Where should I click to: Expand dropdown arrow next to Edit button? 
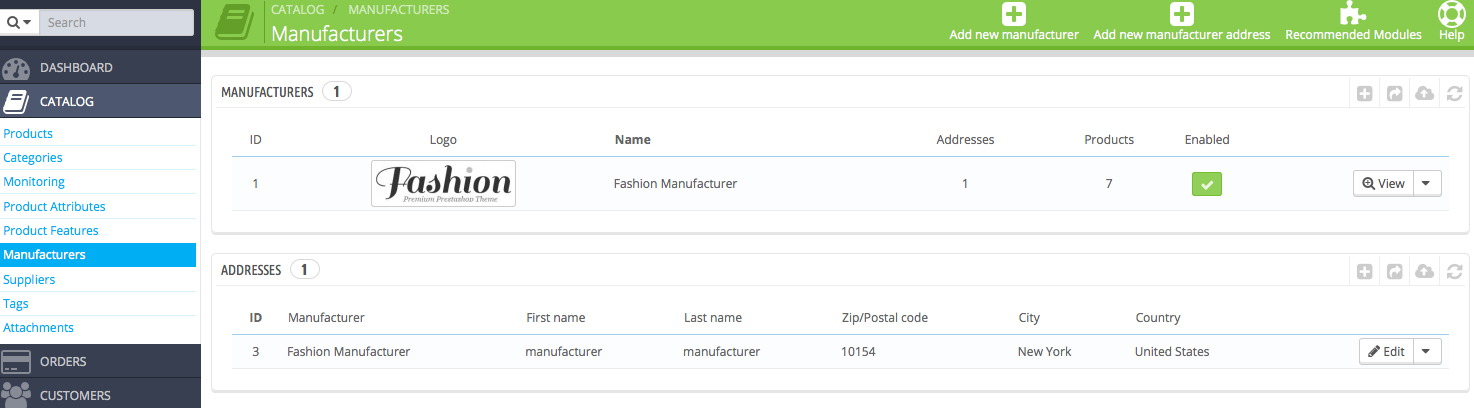[1427, 352]
